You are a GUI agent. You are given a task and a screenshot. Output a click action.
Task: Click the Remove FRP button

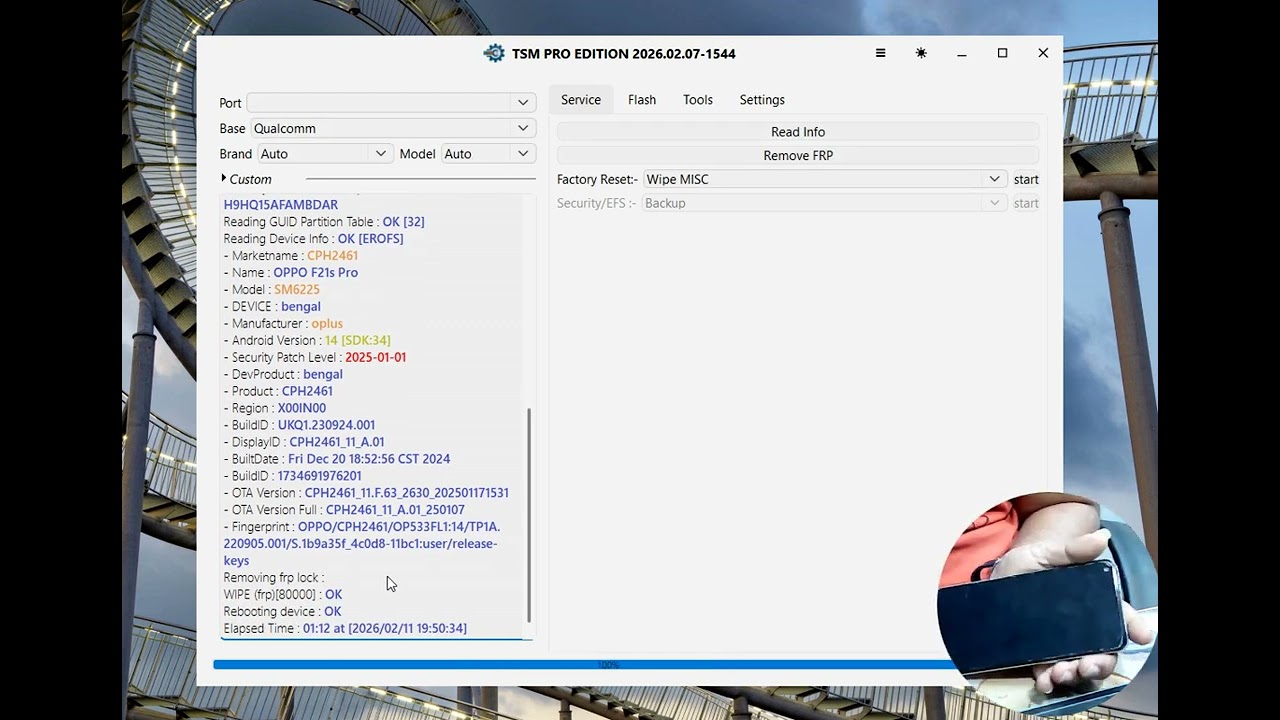point(798,156)
